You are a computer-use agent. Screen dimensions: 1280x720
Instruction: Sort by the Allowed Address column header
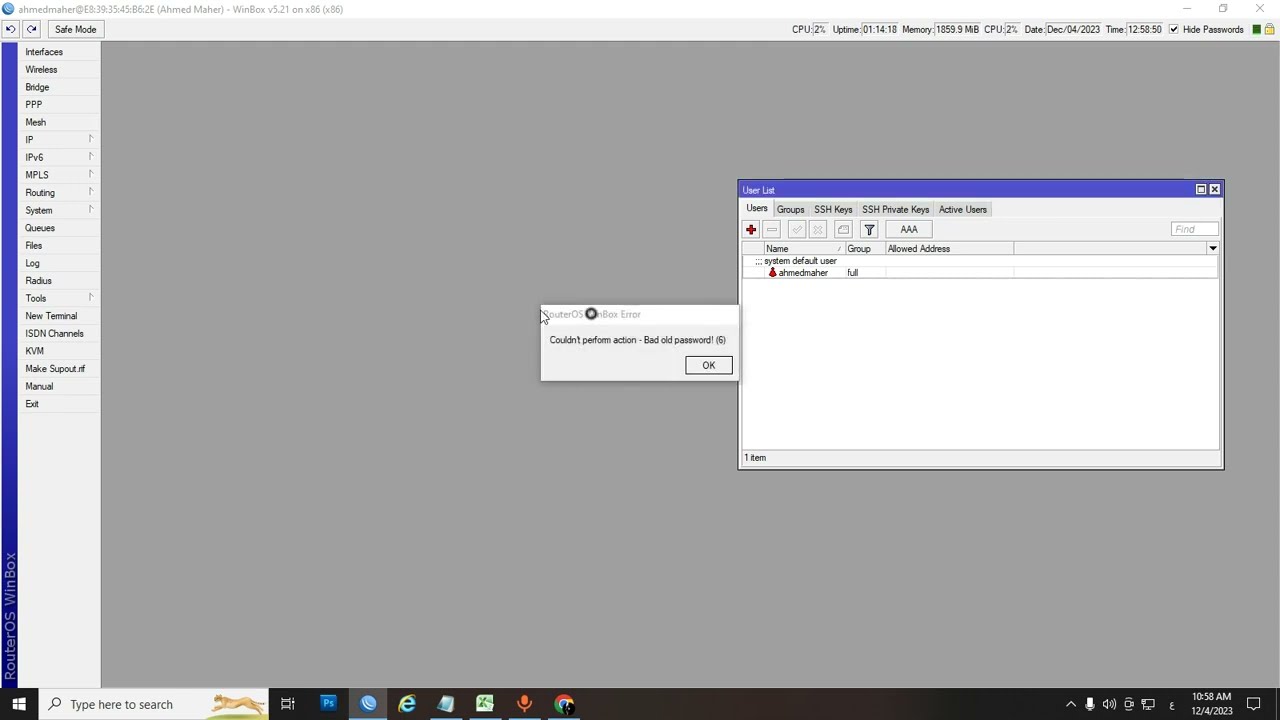tap(949, 249)
